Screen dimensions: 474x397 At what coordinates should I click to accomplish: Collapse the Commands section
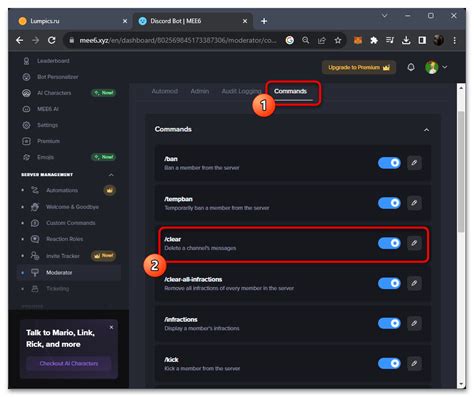[426, 130]
